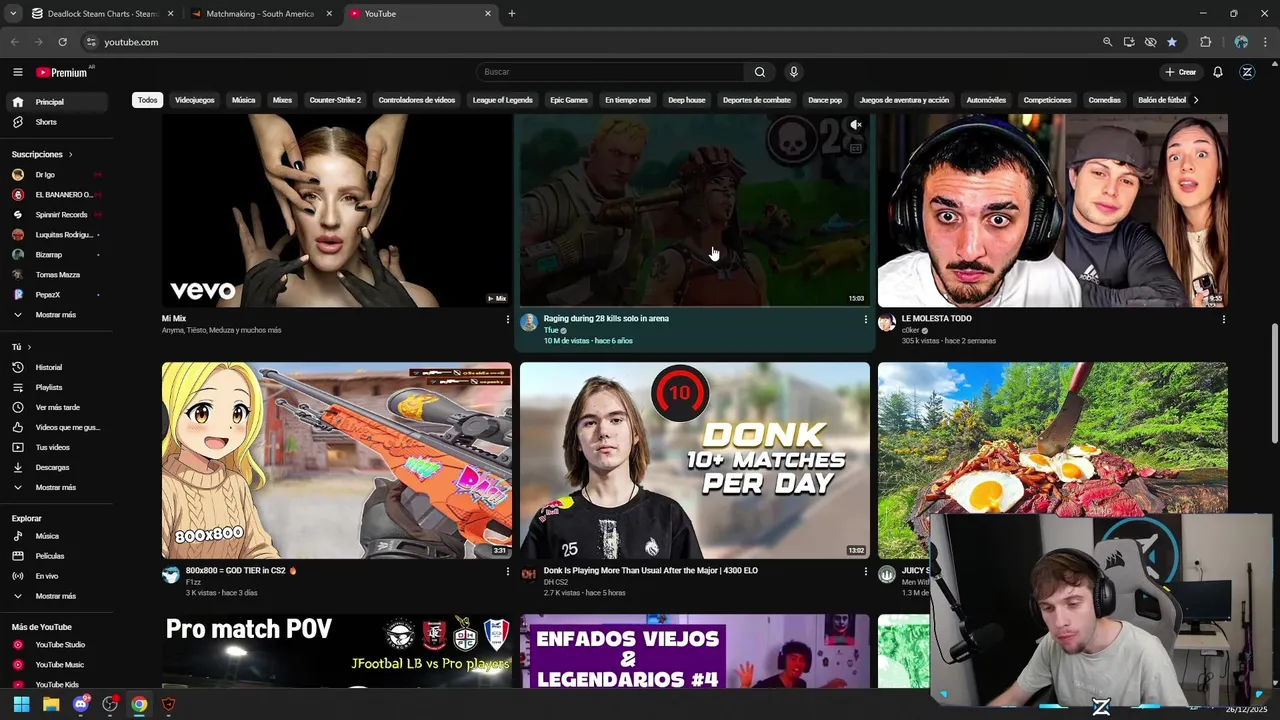The image size is (1280, 720).
Task: Open the Chrome extensions puzzle icon
Action: click(x=1205, y=42)
